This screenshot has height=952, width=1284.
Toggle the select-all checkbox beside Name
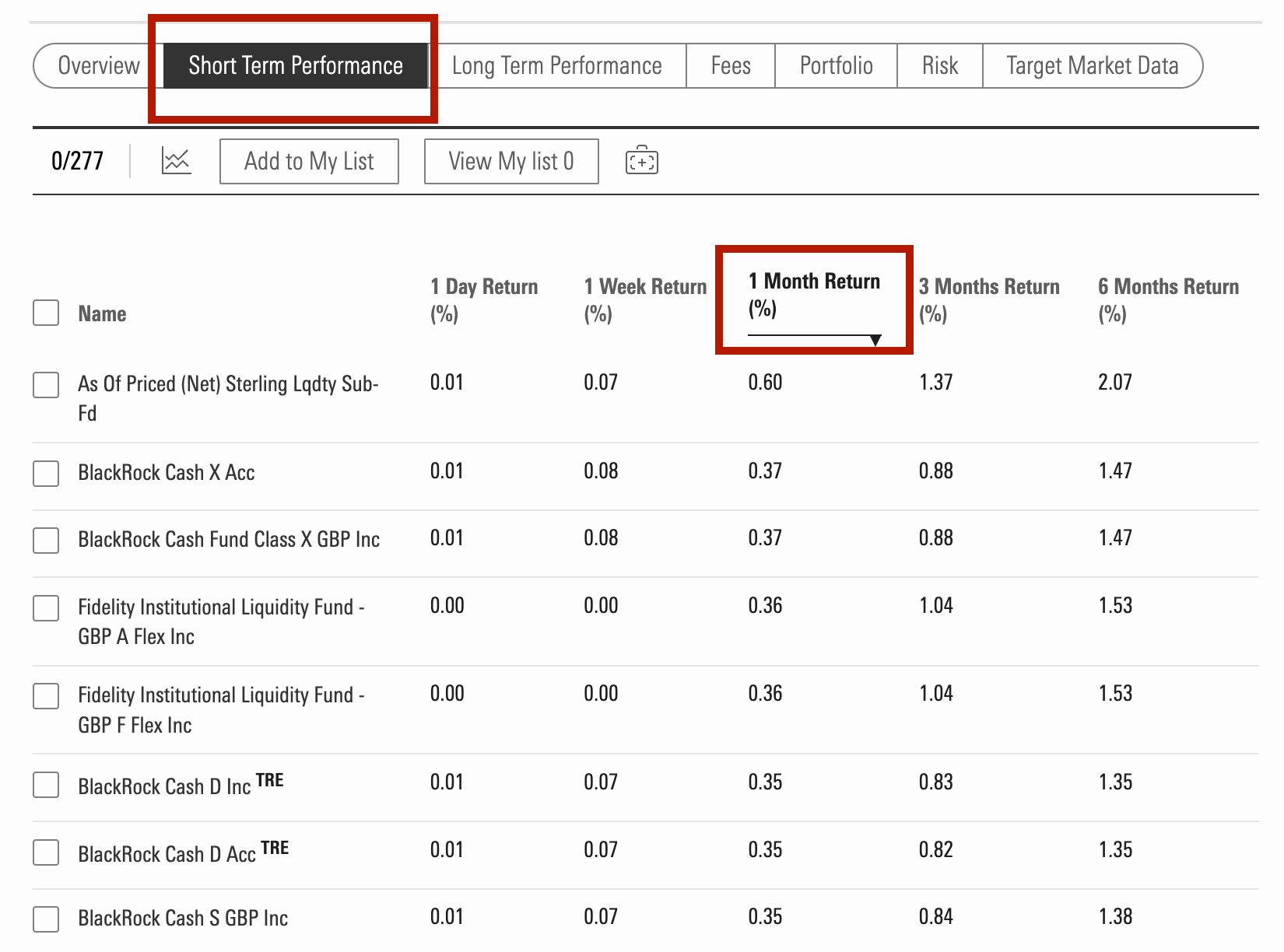point(46,313)
